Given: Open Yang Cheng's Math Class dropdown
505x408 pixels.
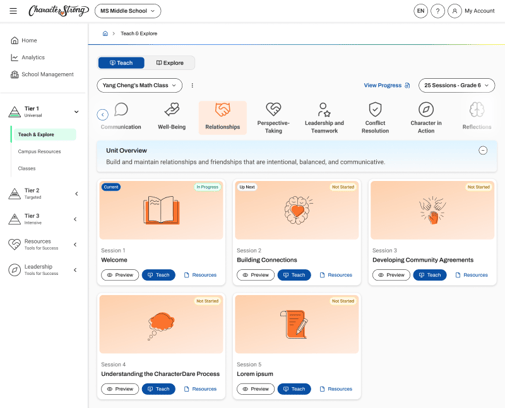Looking at the screenshot, I should point(140,85).
